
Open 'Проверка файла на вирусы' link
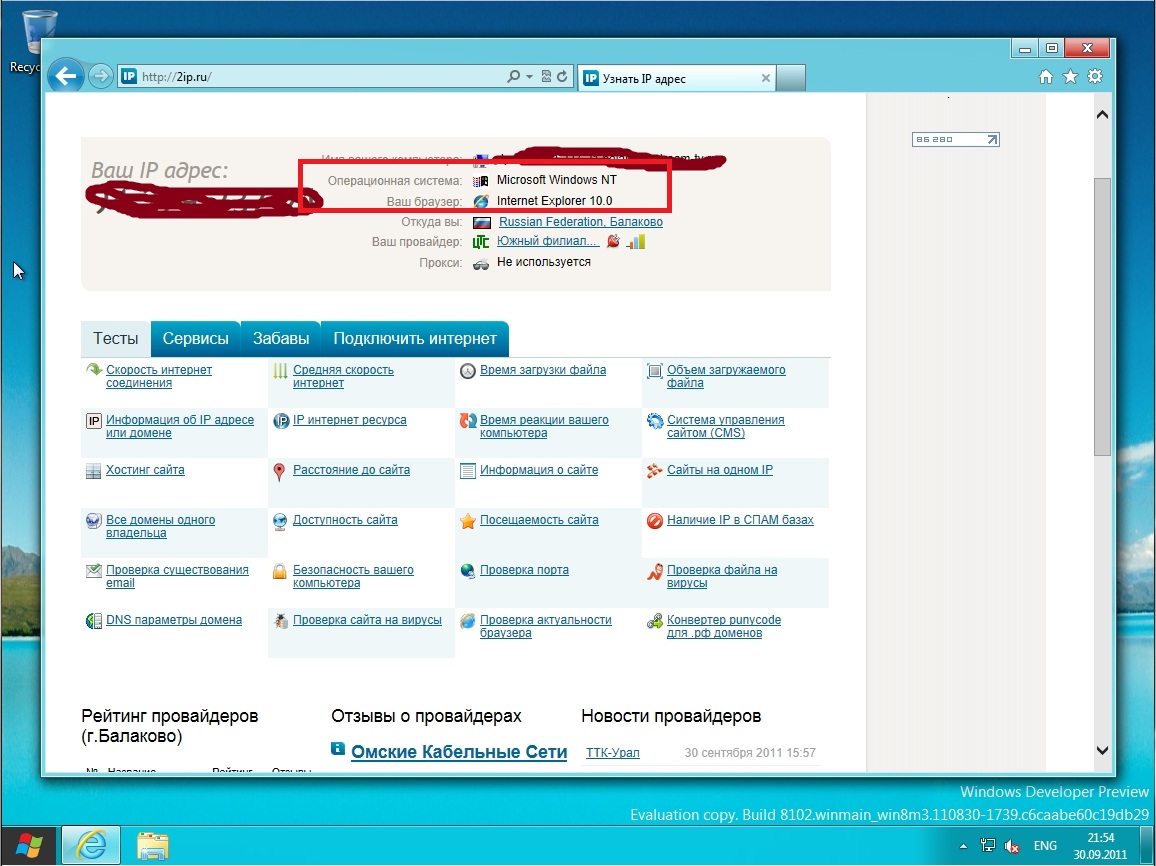coord(722,576)
